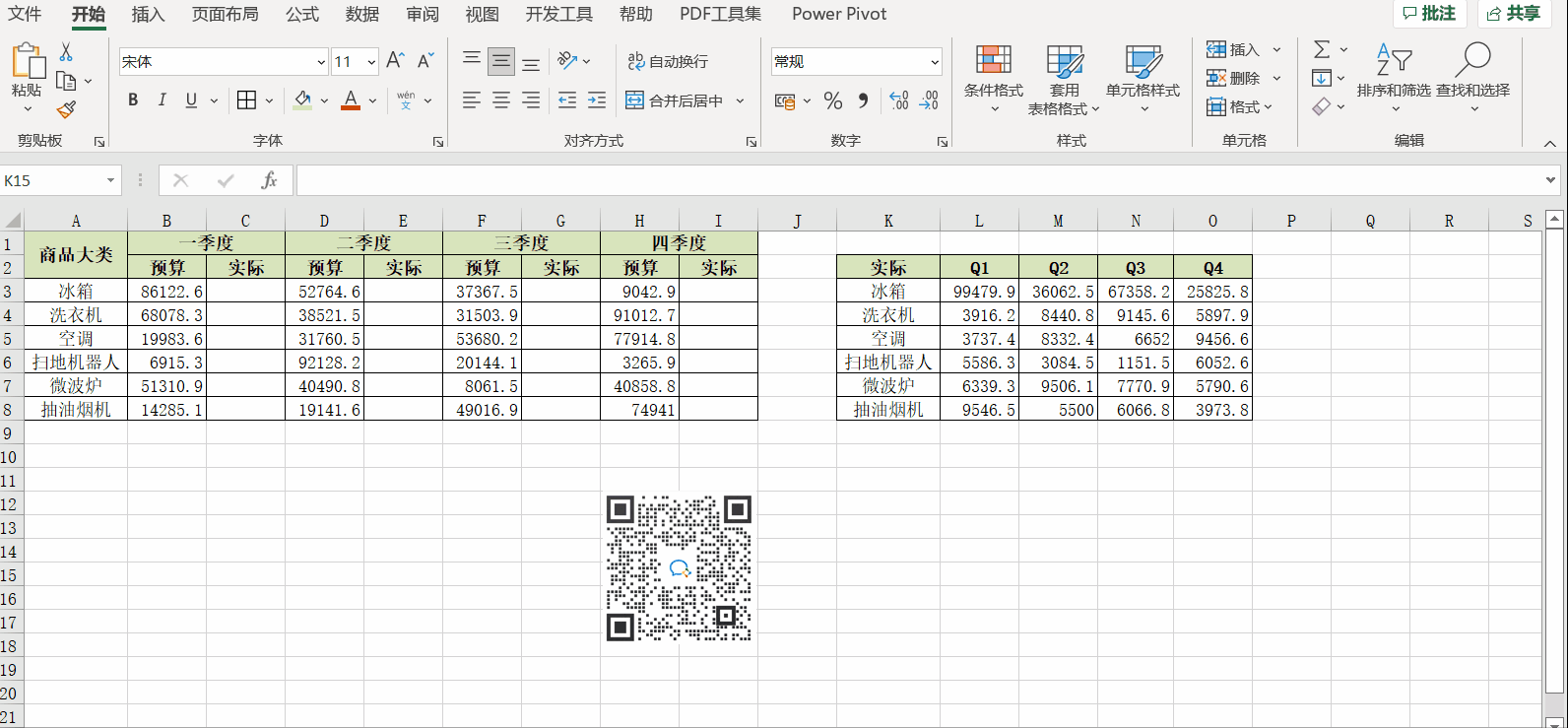Expand the formula bar chevron
Viewport: 1568px width, 728px height.
(1551, 180)
